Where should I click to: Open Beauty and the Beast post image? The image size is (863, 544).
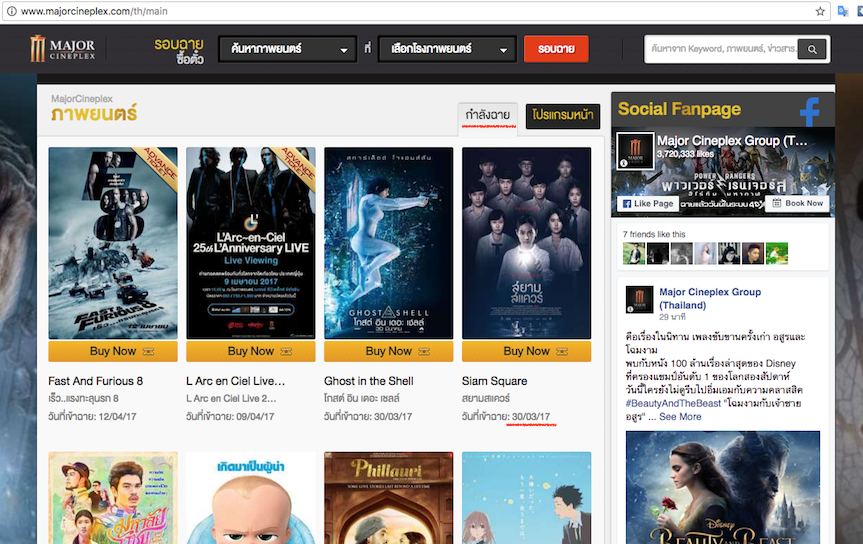point(723,487)
